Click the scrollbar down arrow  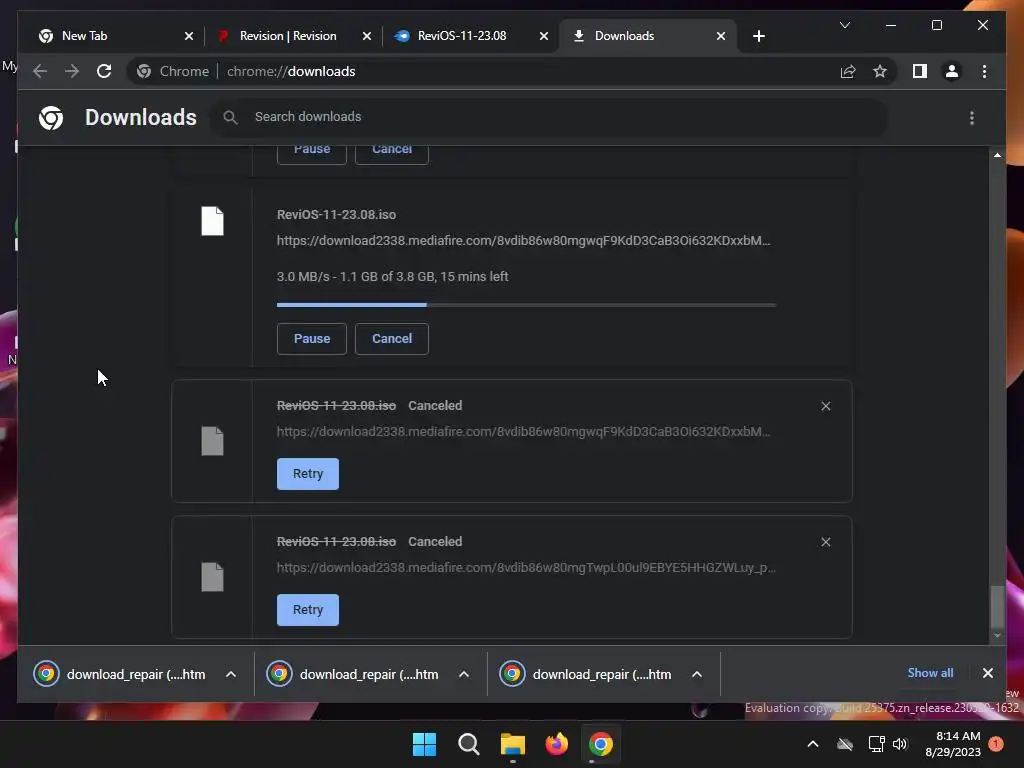pos(997,635)
